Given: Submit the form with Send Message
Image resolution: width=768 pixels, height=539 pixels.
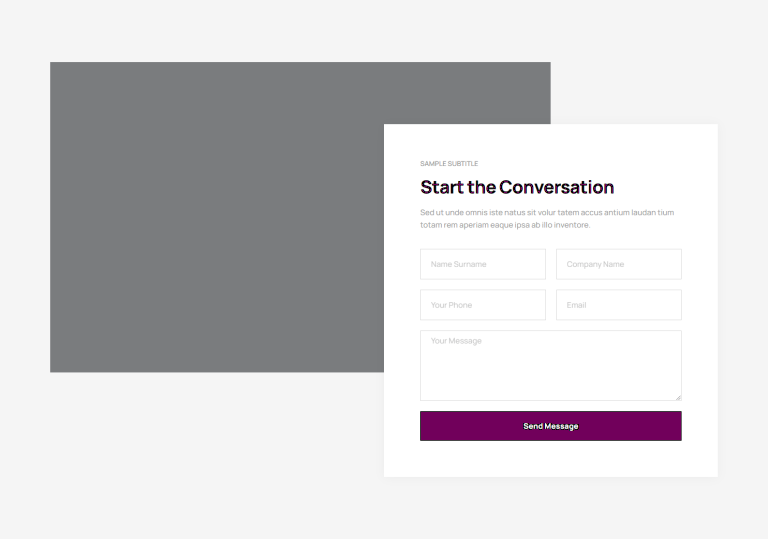Looking at the screenshot, I should [x=551, y=426].
